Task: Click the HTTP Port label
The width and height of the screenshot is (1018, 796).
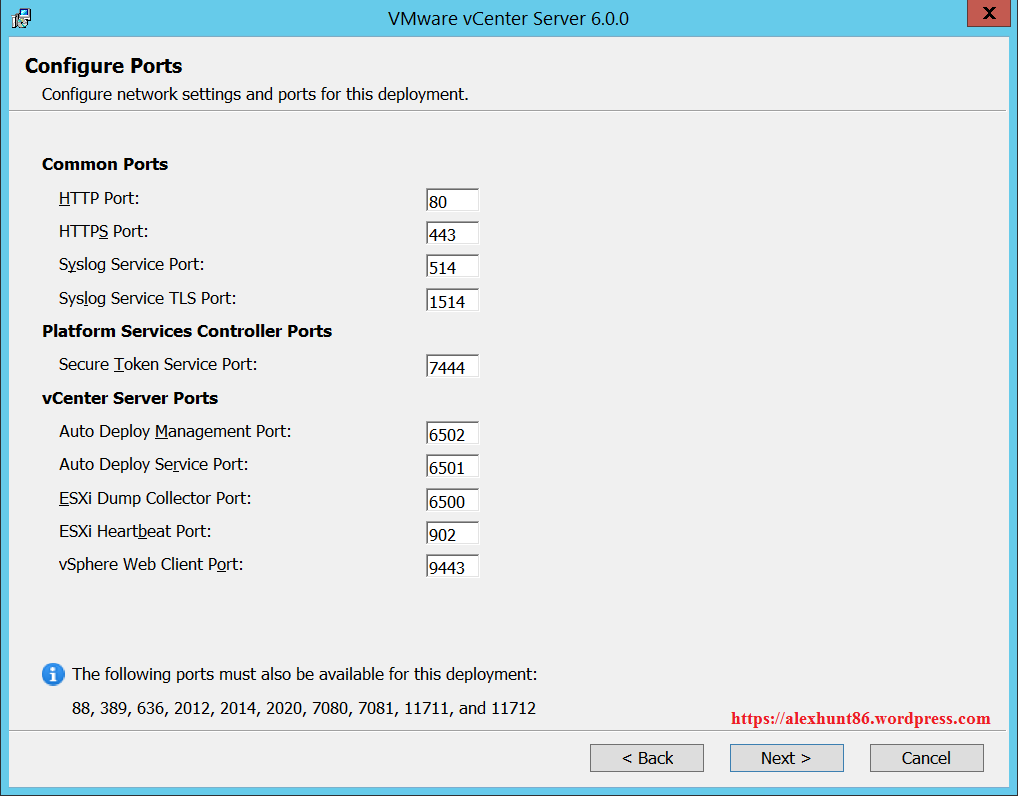Action: coord(98,198)
